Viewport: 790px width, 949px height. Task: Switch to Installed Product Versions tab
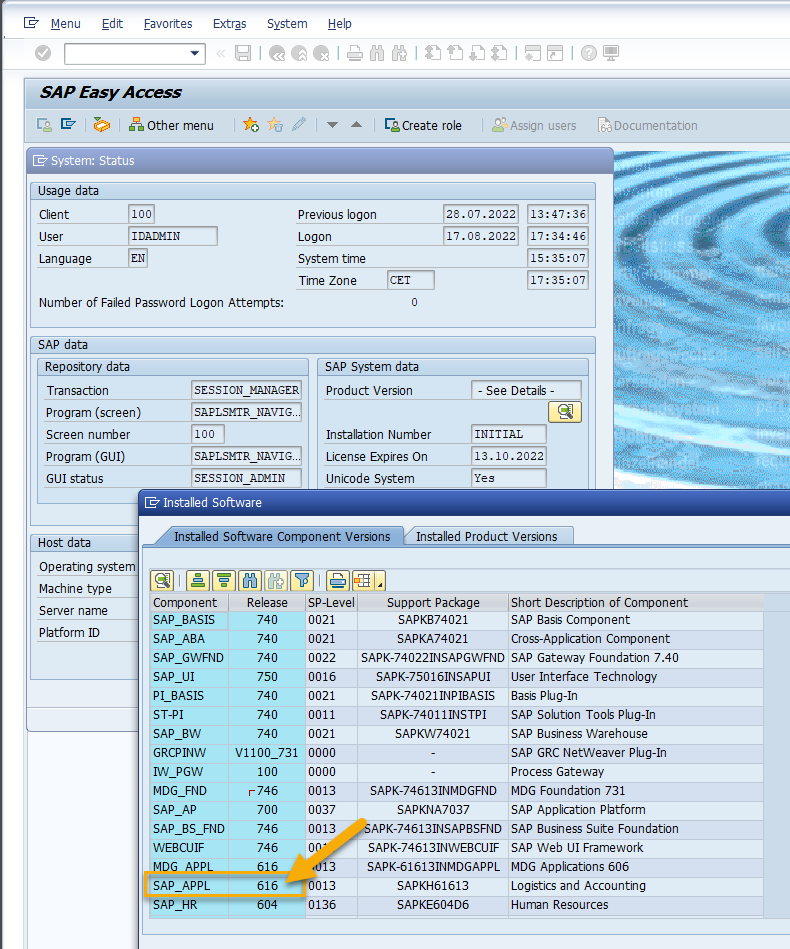pyautogui.click(x=486, y=536)
